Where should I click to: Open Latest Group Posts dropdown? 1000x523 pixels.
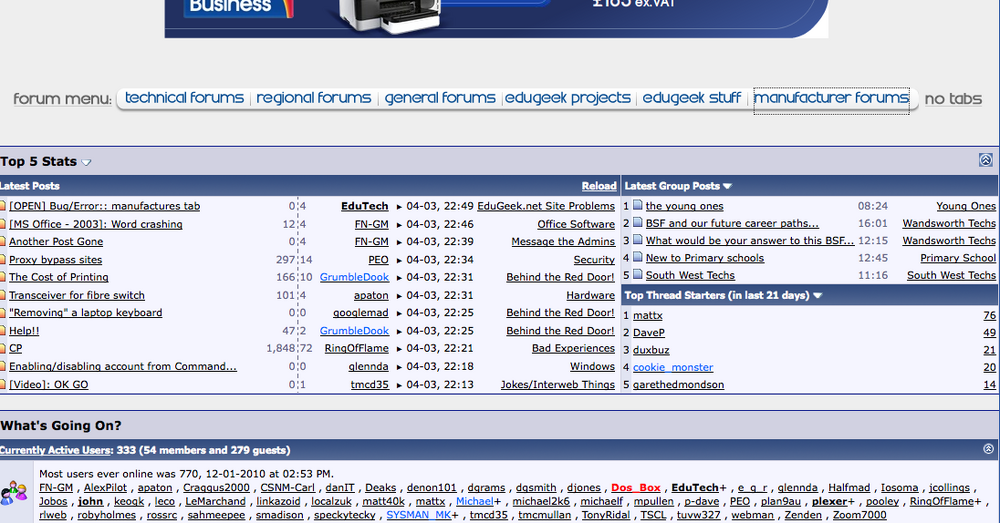coord(727,186)
